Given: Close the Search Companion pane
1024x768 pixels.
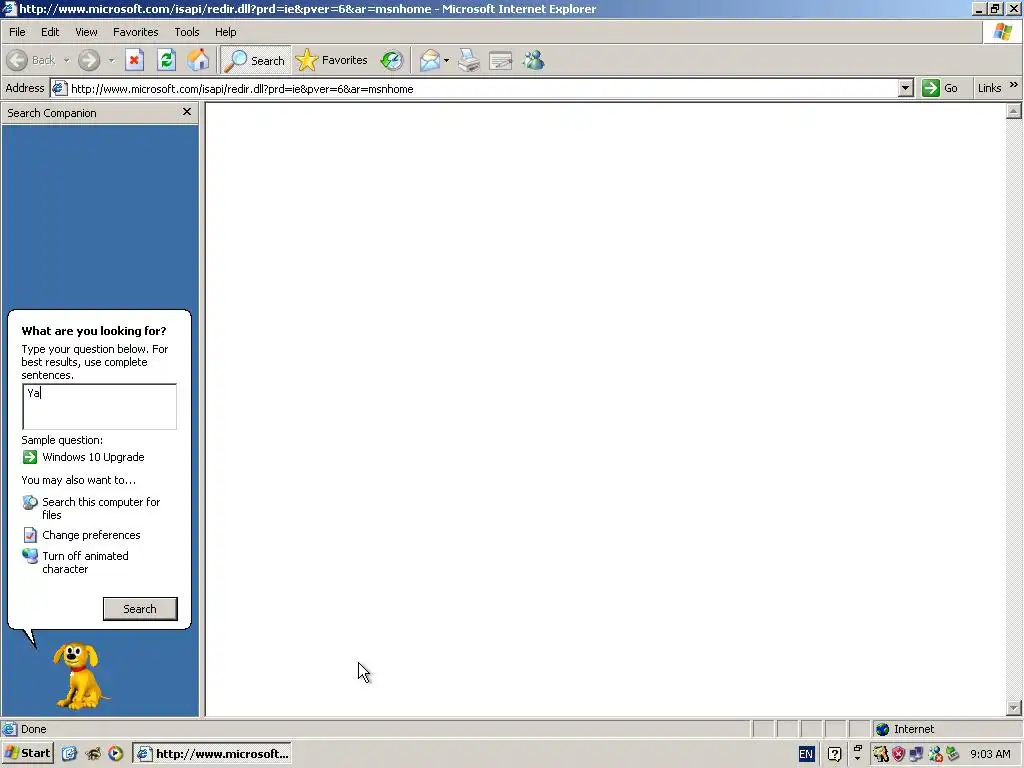Looking at the screenshot, I should (x=187, y=112).
